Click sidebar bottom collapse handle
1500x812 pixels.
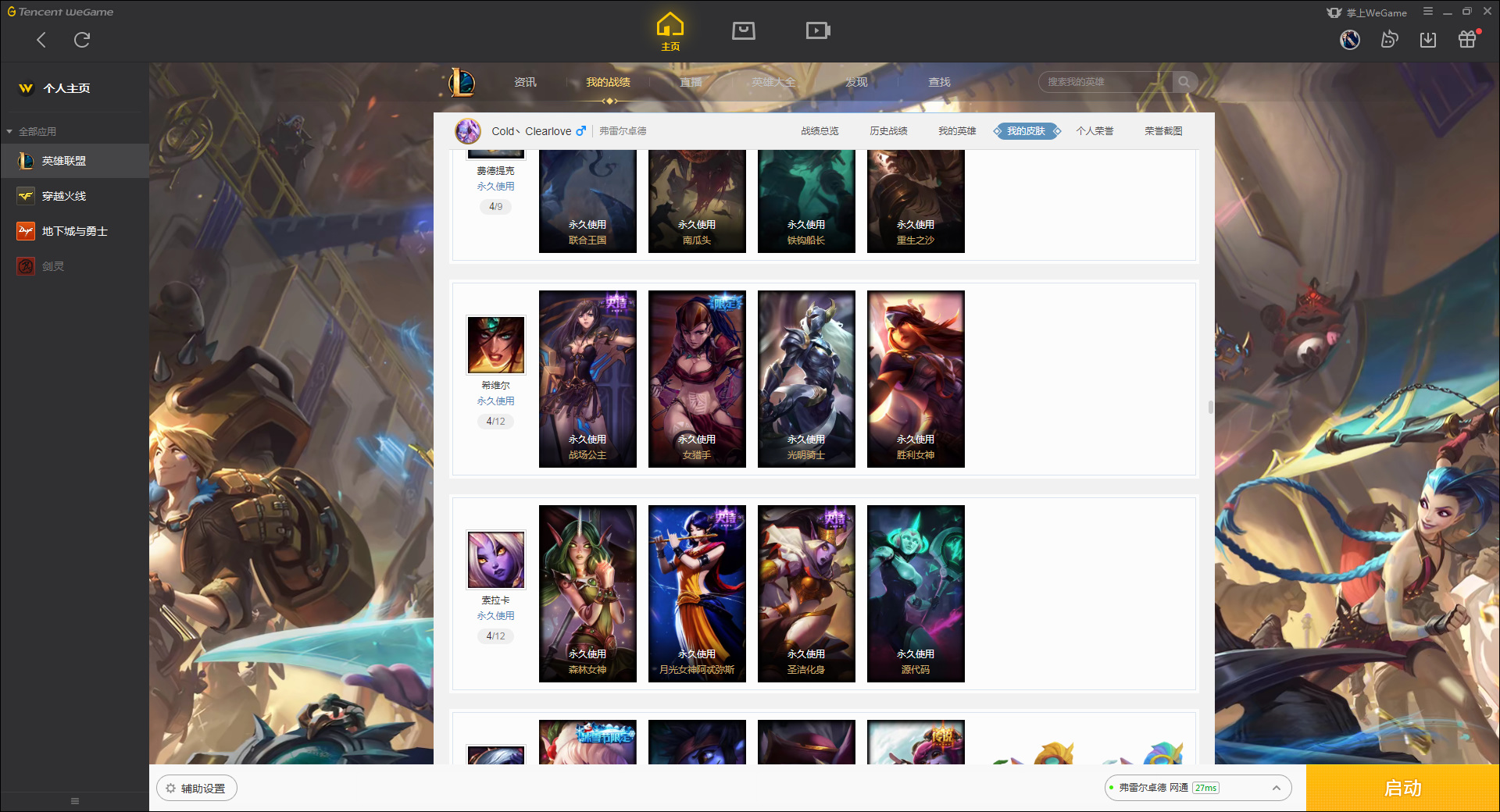point(75,801)
